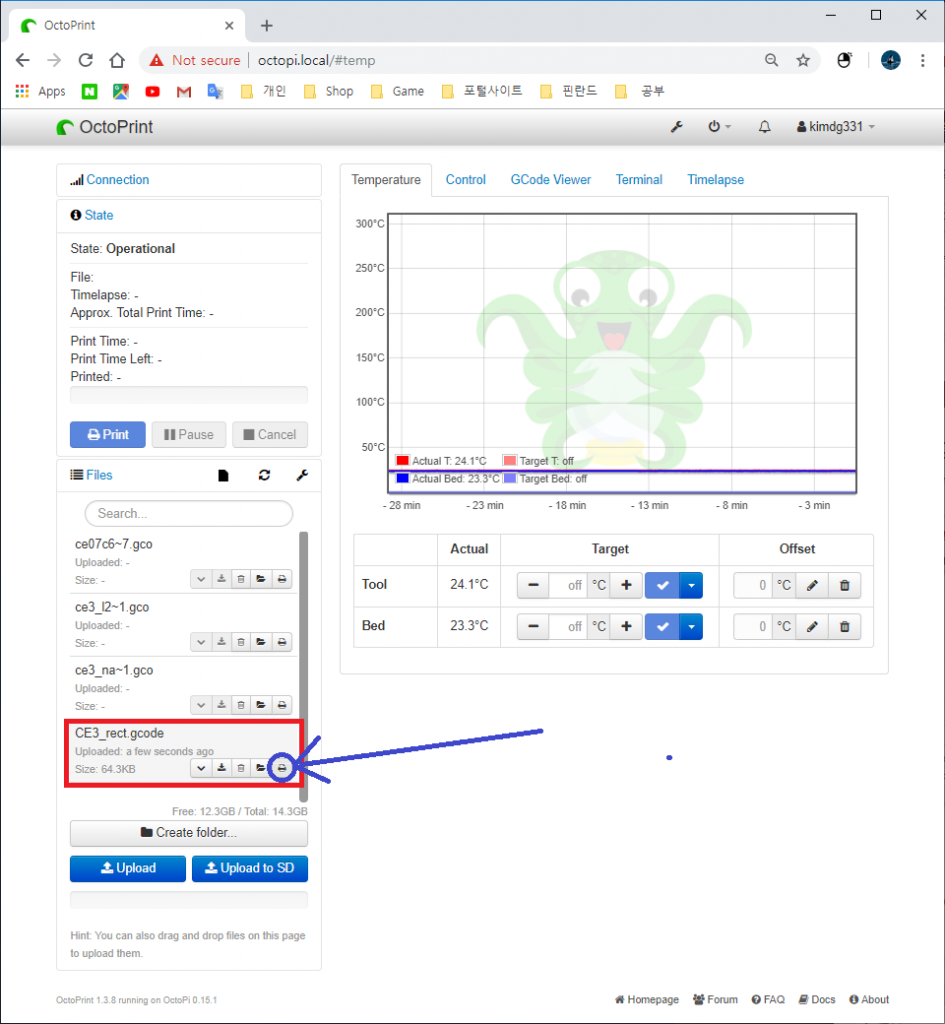Viewport: 945px width, 1024px height.
Task: Print ce07c6~7.gco file
Action: pyautogui.click(x=281, y=579)
